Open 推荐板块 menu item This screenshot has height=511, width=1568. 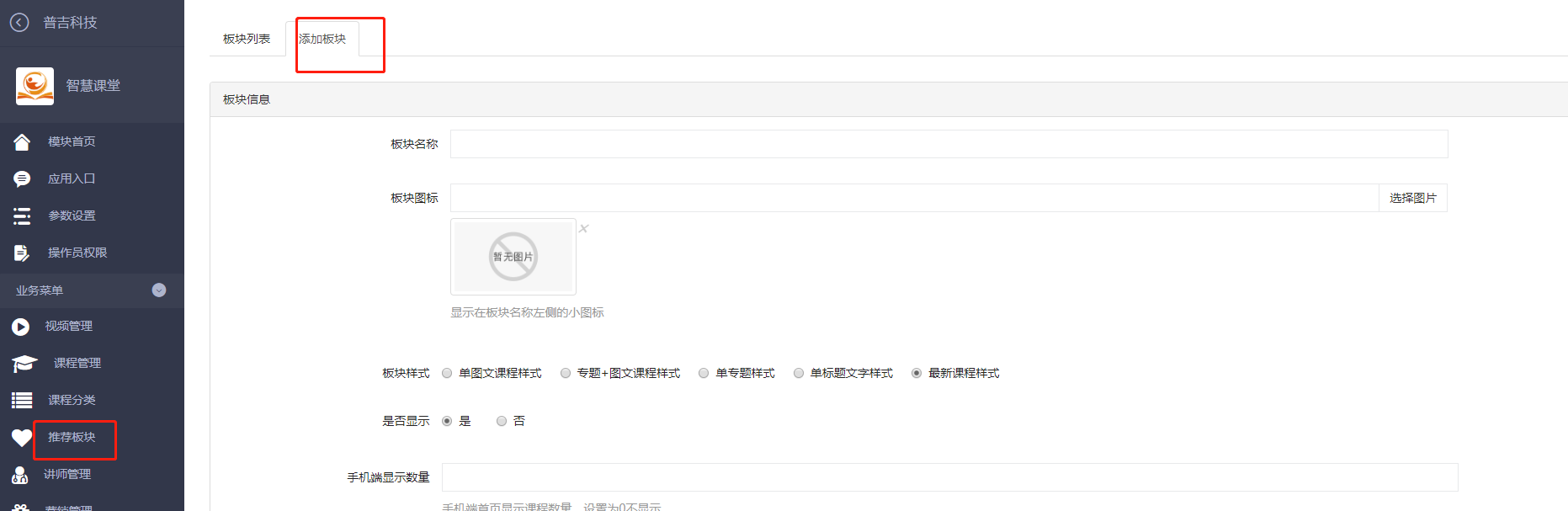[x=72, y=437]
